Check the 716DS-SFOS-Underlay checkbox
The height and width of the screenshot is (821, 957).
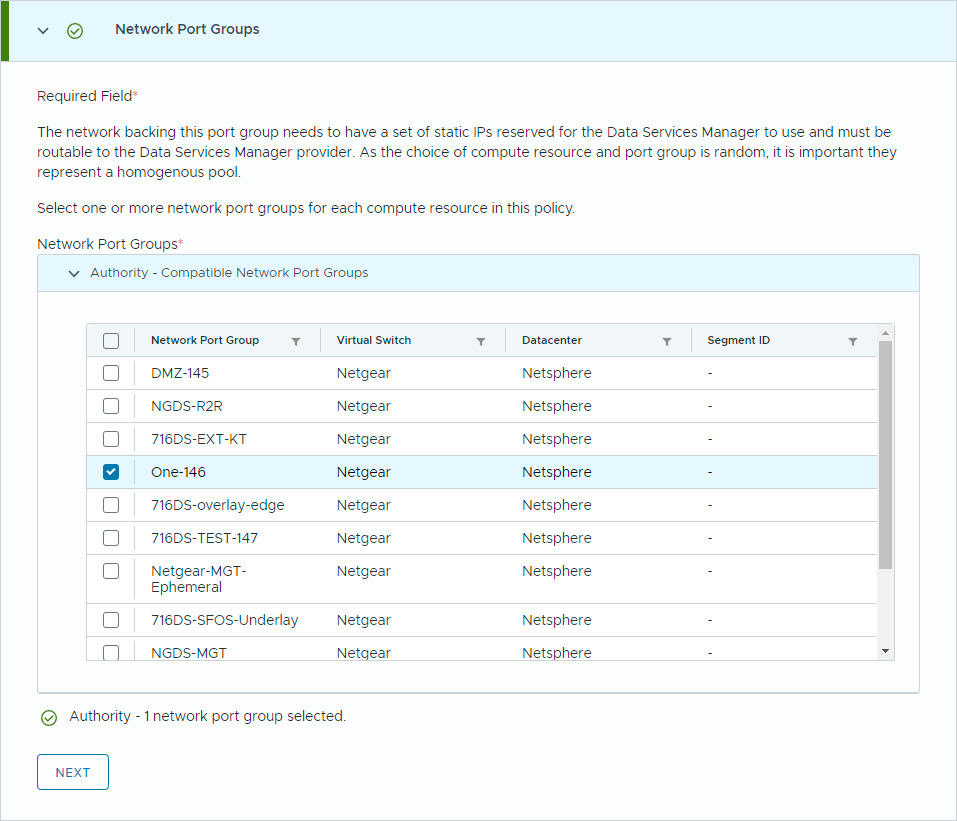(111, 620)
